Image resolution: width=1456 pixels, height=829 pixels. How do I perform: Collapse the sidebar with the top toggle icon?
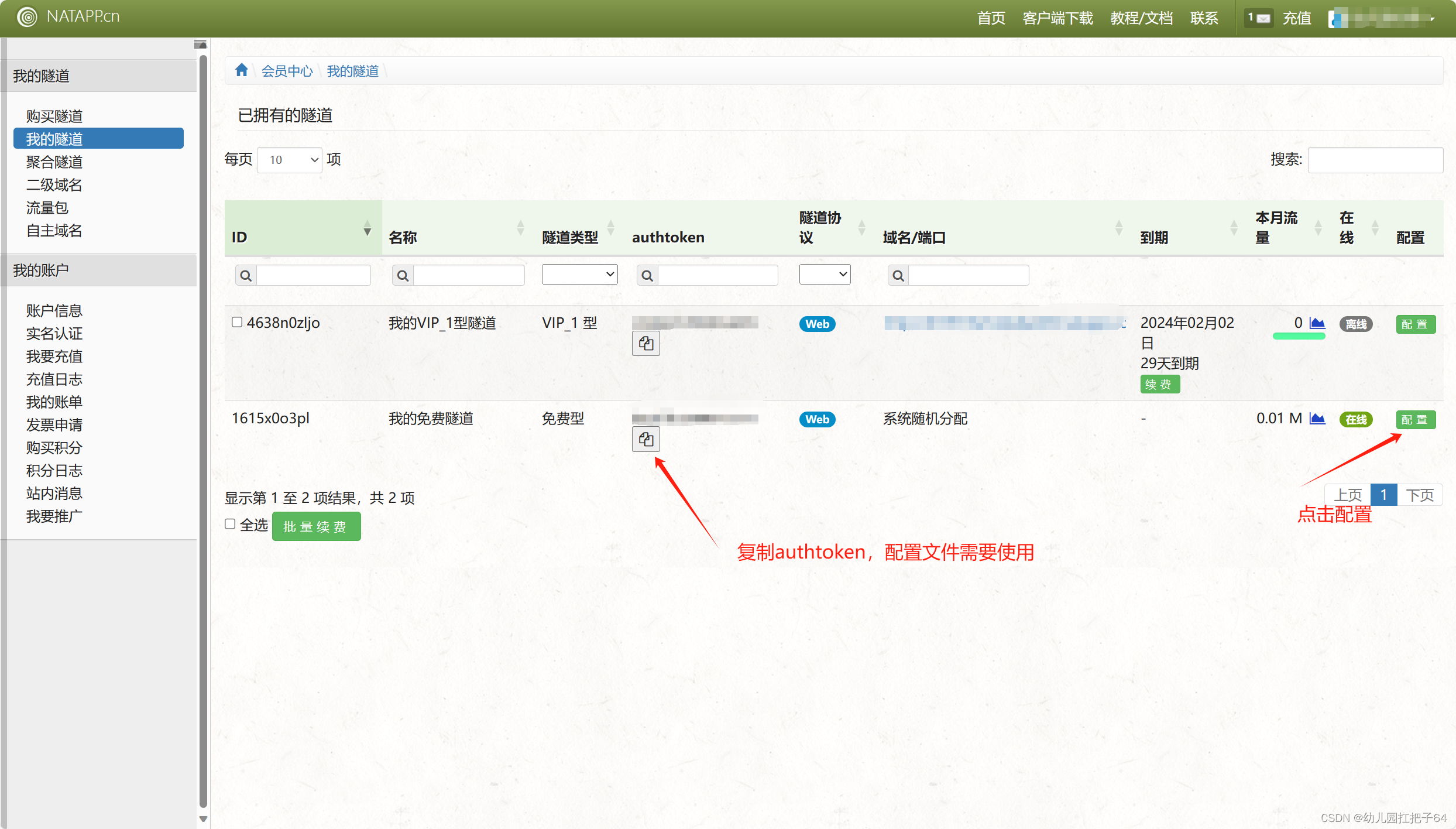click(x=200, y=44)
